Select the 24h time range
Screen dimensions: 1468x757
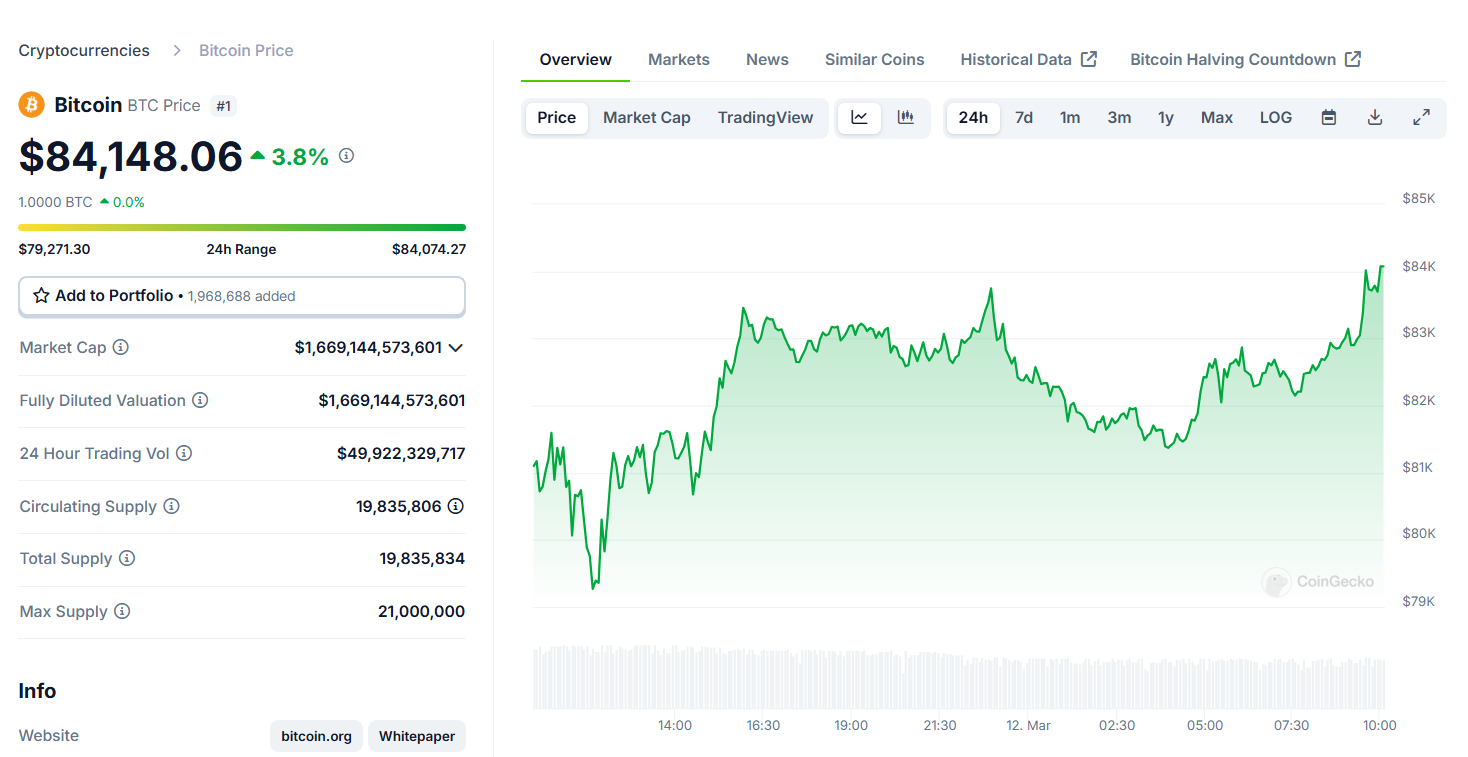(973, 118)
